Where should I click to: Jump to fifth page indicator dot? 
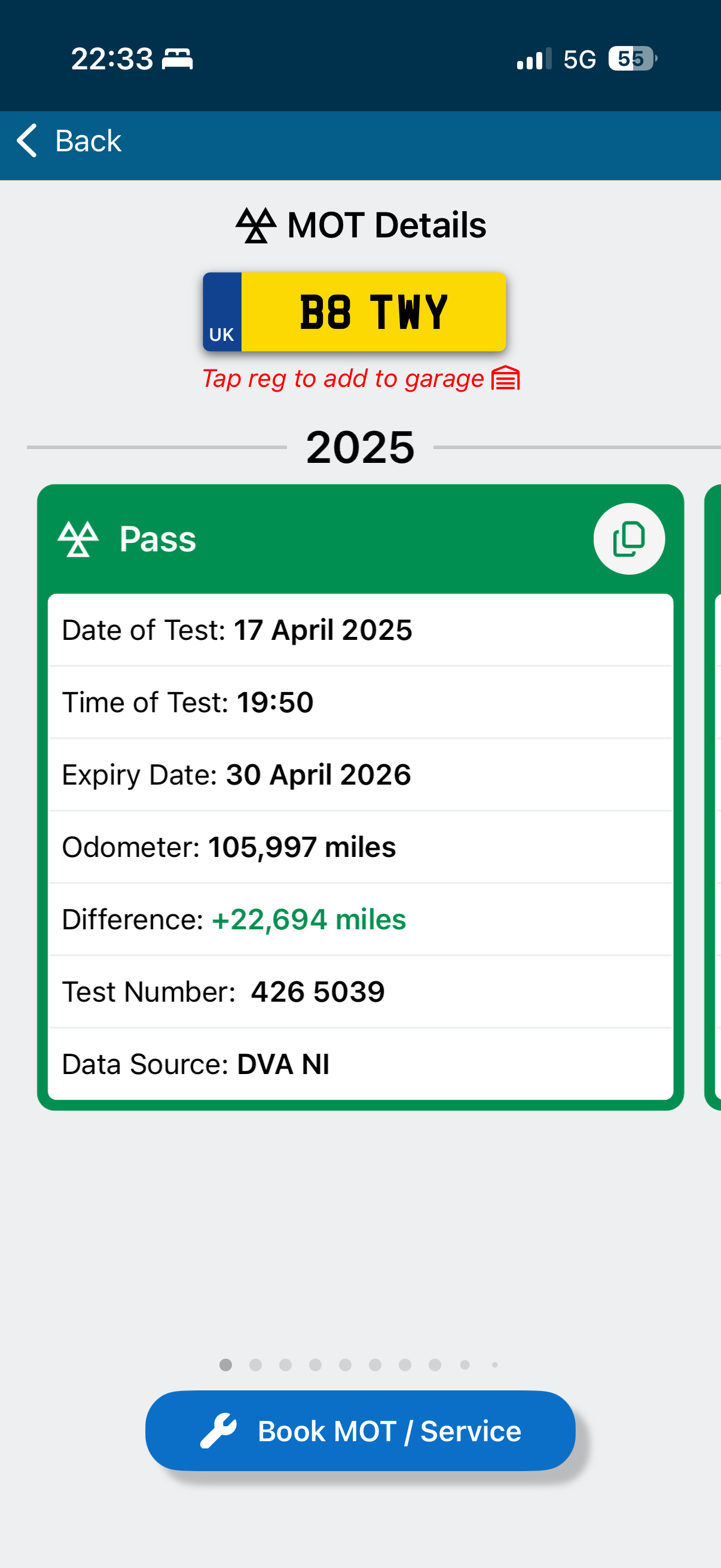[x=345, y=1365]
